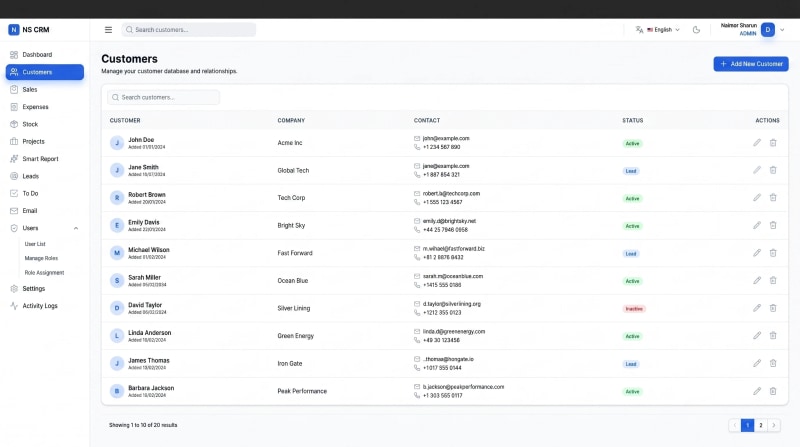Click the STATUS column header
The height and width of the screenshot is (447, 800).
tap(633, 120)
